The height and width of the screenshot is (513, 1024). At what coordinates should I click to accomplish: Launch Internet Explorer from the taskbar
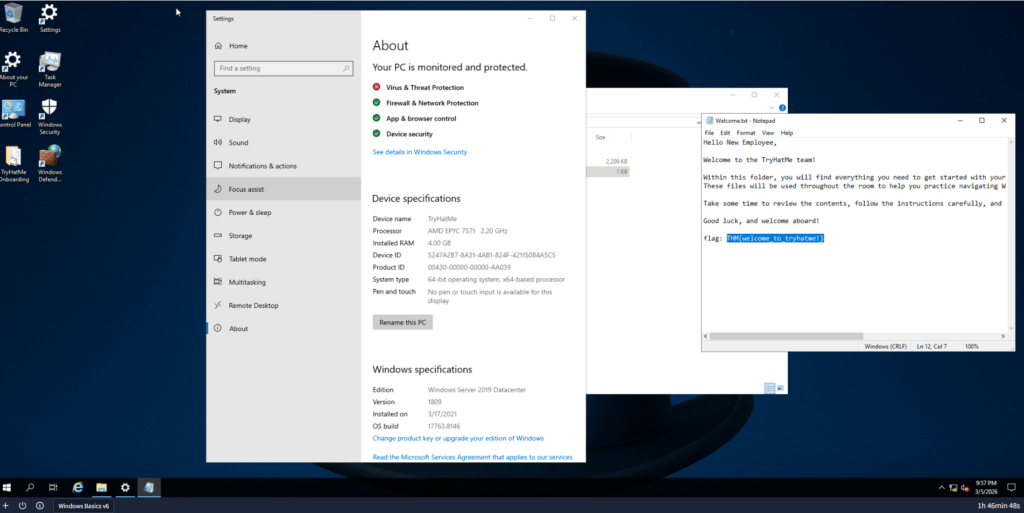(78, 487)
